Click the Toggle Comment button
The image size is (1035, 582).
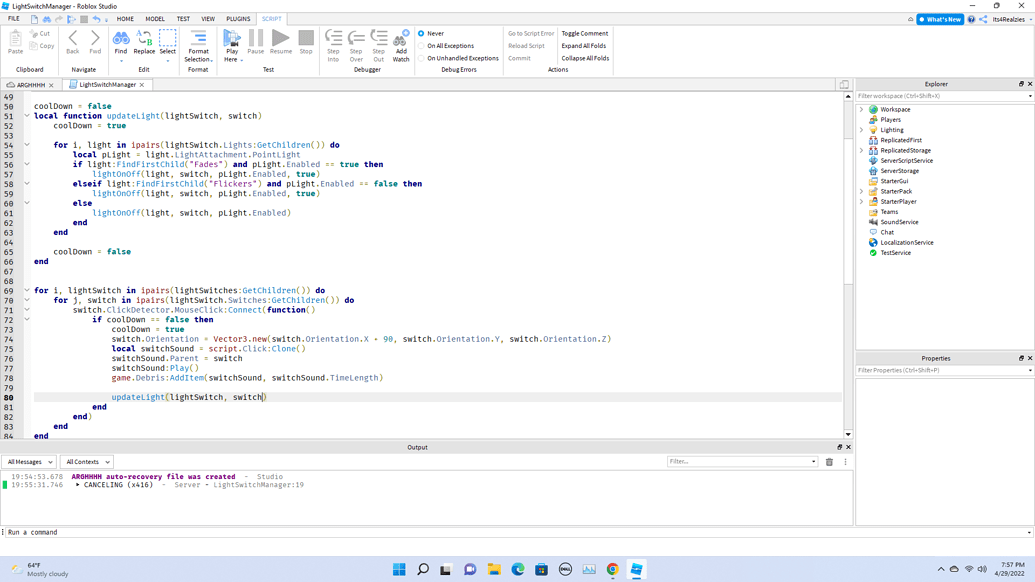click(584, 33)
